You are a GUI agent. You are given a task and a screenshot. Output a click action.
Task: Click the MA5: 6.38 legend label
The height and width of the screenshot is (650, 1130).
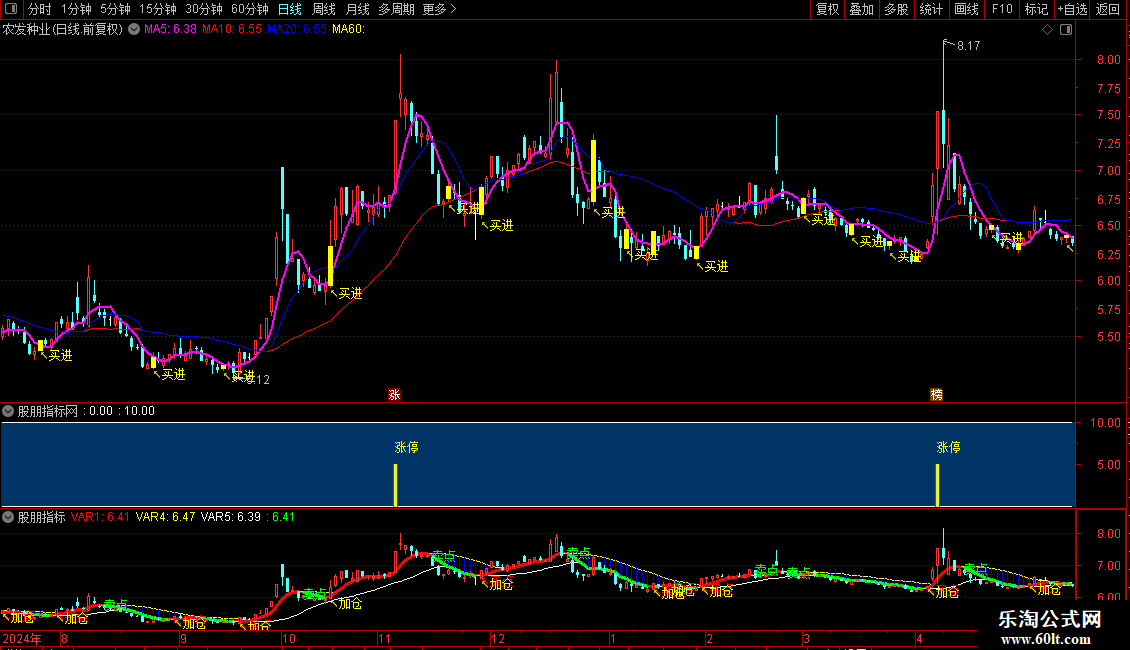click(x=170, y=29)
